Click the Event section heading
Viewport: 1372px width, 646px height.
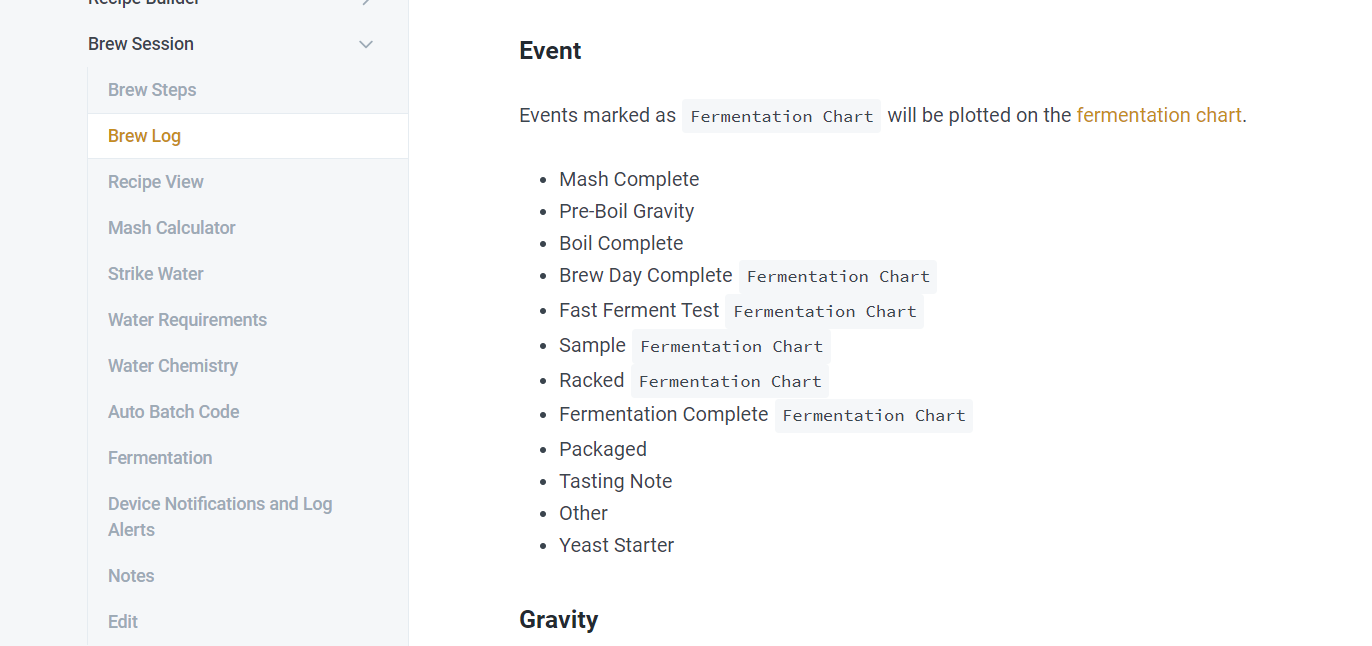coord(550,51)
